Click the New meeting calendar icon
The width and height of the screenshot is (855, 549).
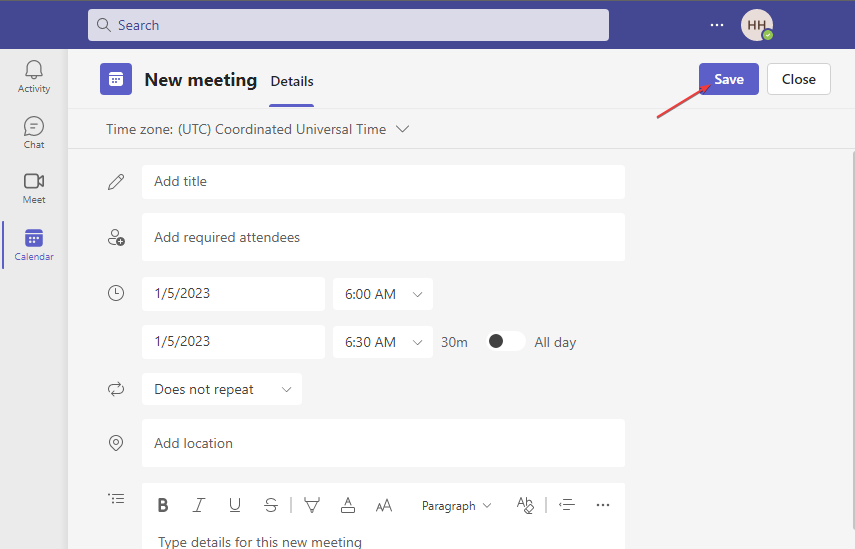click(x=116, y=79)
